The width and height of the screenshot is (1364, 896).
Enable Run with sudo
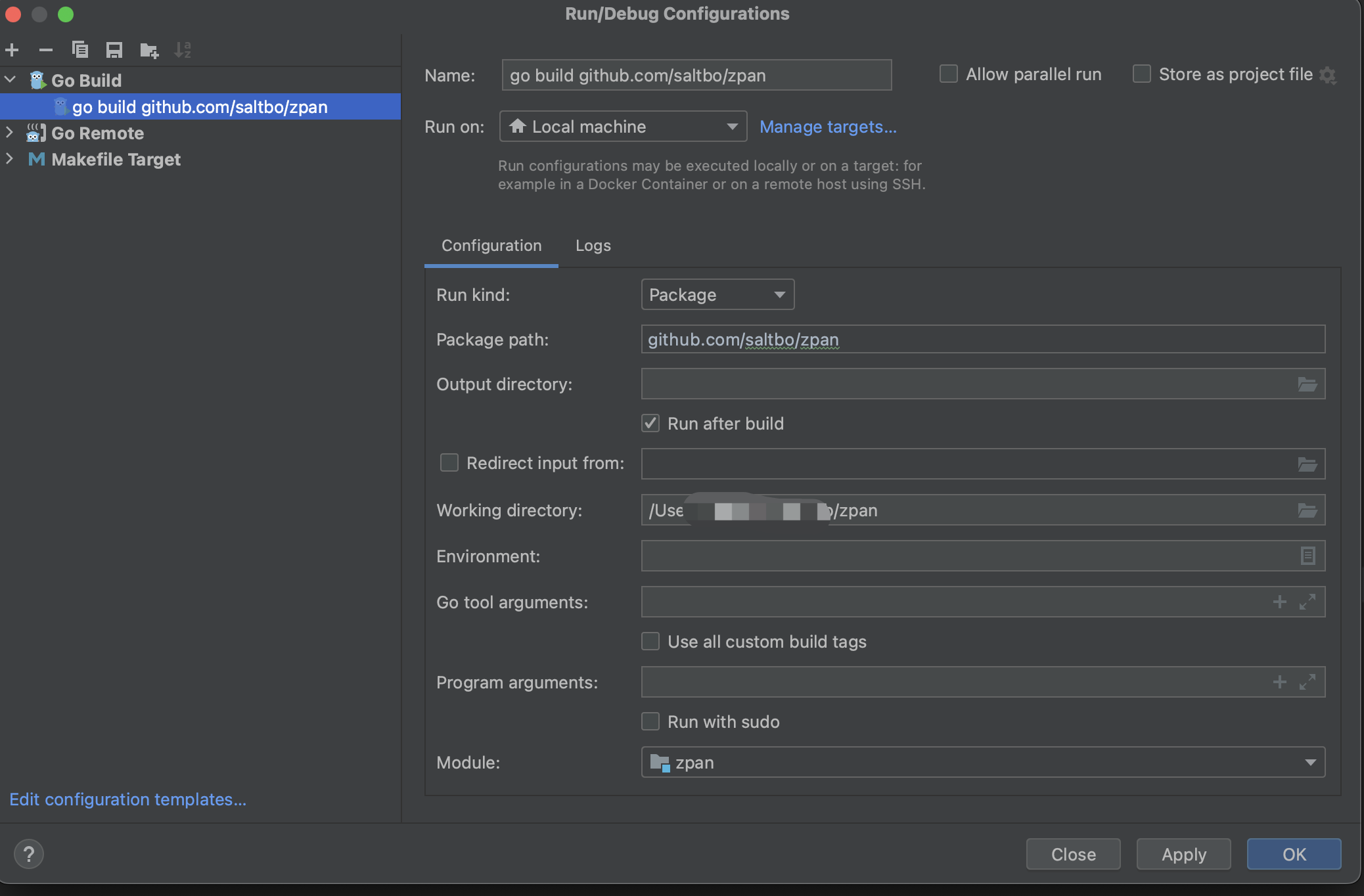point(650,722)
